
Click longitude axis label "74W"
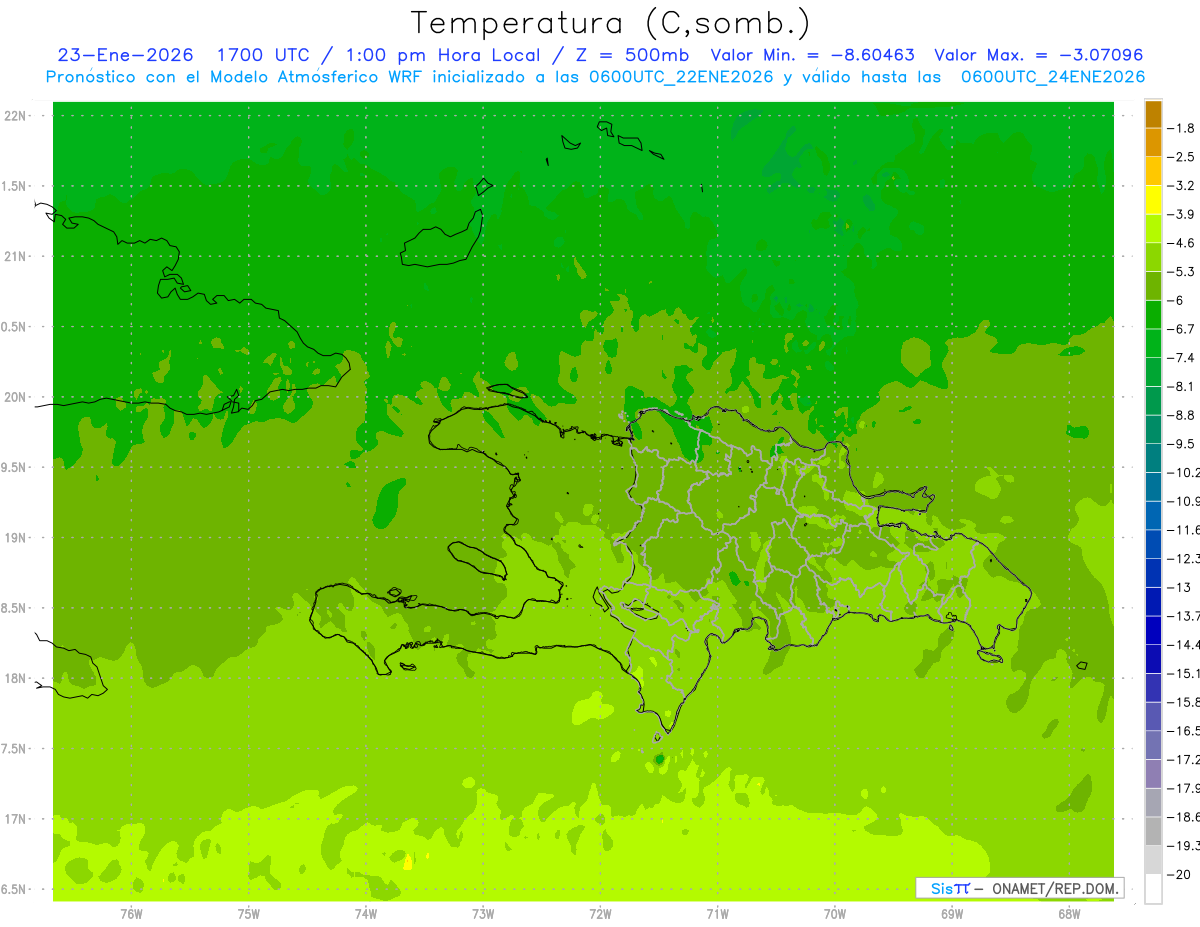click(366, 914)
